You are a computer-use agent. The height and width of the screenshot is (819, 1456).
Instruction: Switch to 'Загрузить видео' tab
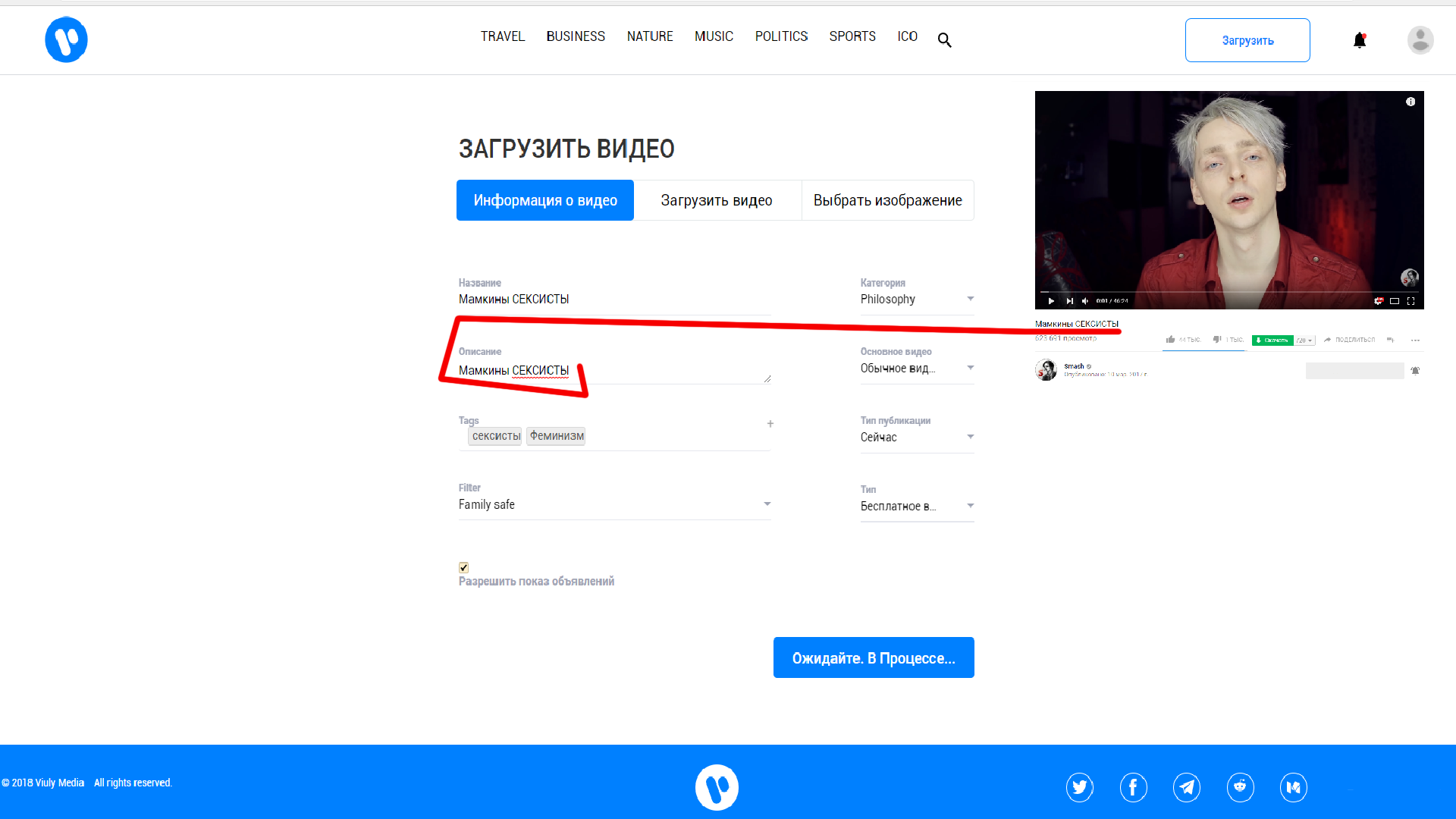tap(717, 200)
